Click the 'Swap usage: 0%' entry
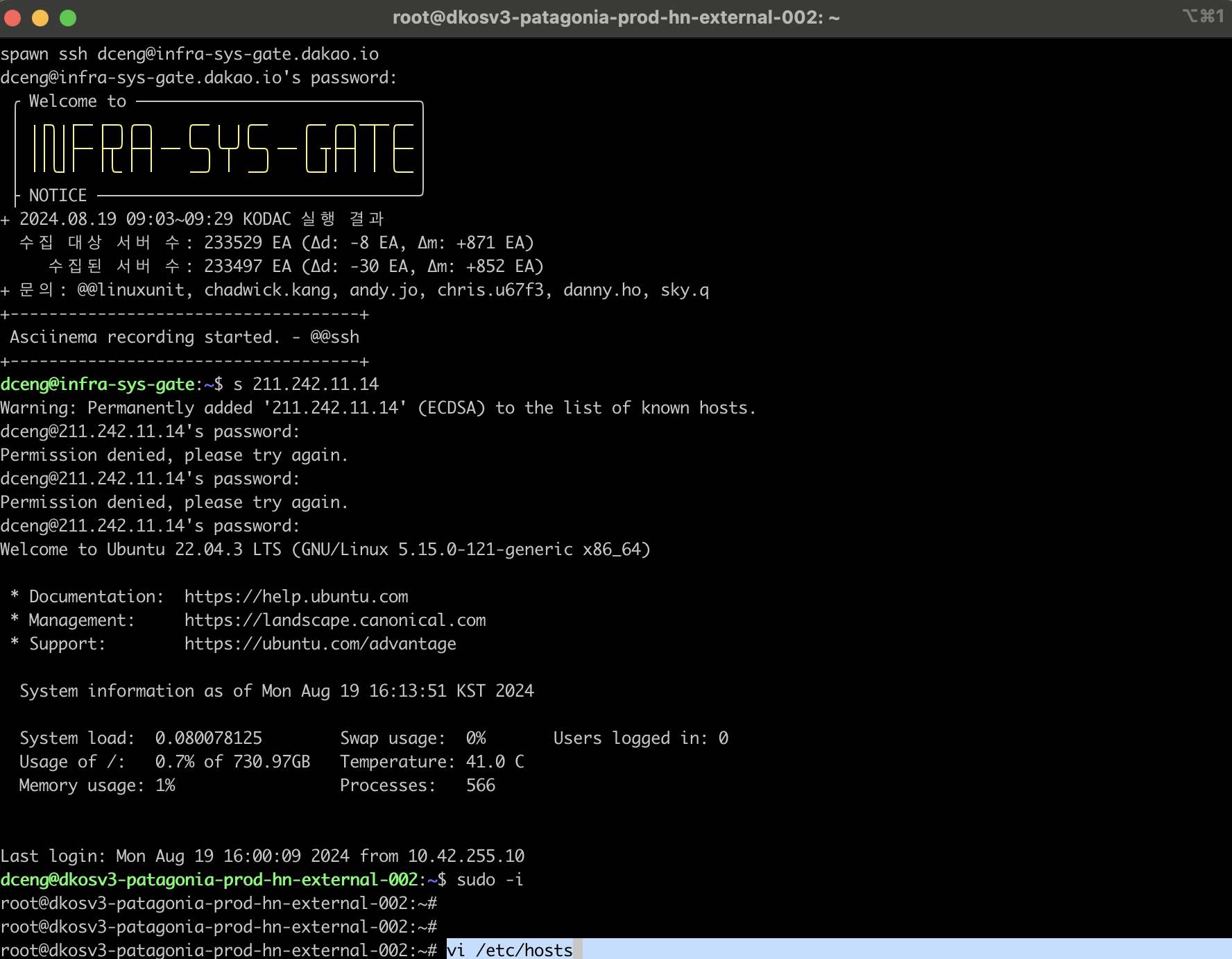The width and height of the screenshot is (1232, 959). 413,738
